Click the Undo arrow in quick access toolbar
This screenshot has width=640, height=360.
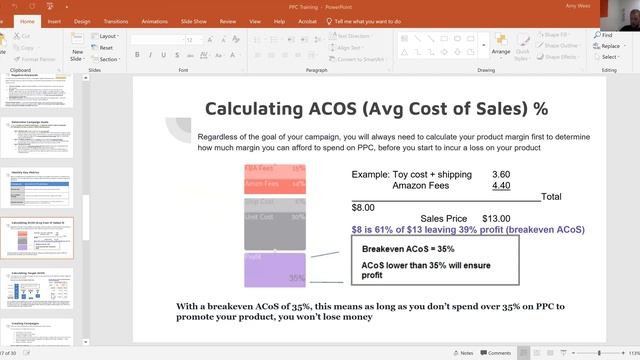pos(15,7)
